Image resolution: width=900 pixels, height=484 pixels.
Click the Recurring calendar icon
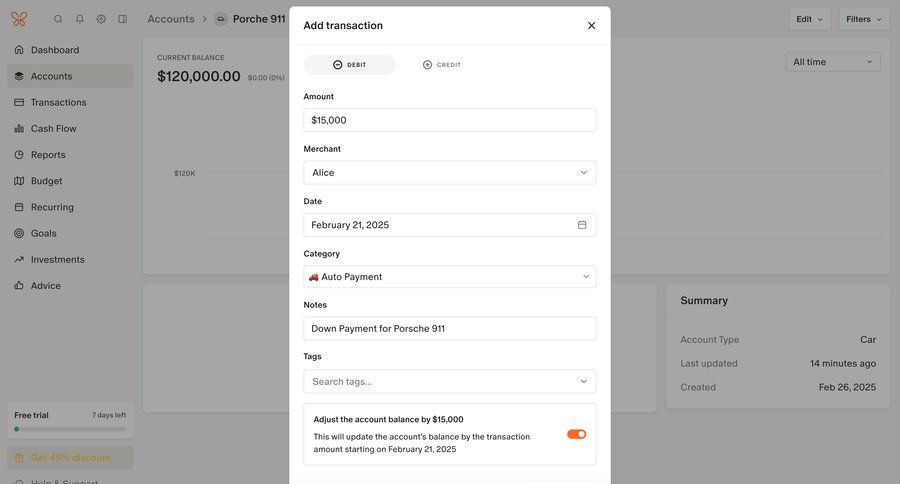(19, 207)
